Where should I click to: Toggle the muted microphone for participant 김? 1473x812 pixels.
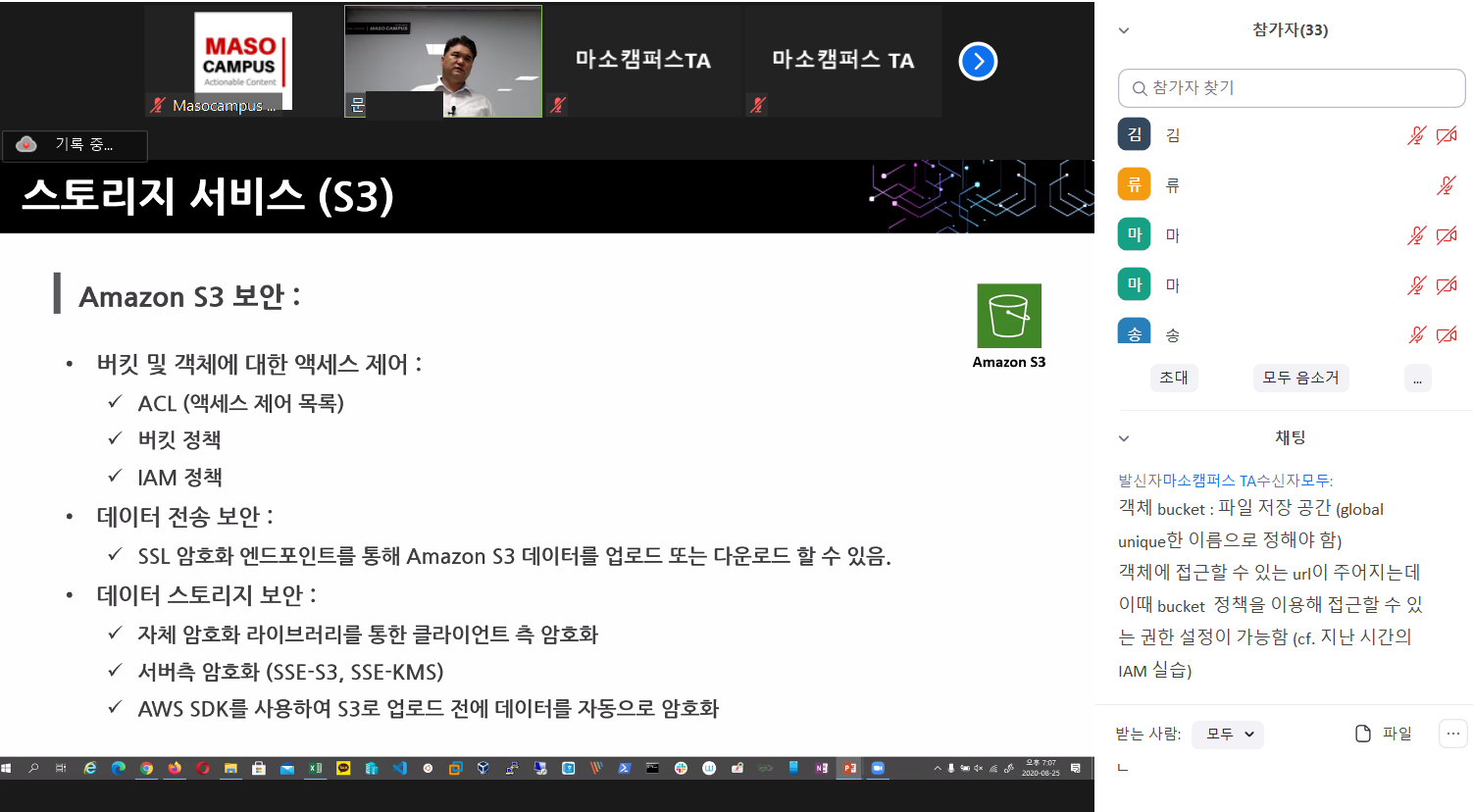point(1416,135)
